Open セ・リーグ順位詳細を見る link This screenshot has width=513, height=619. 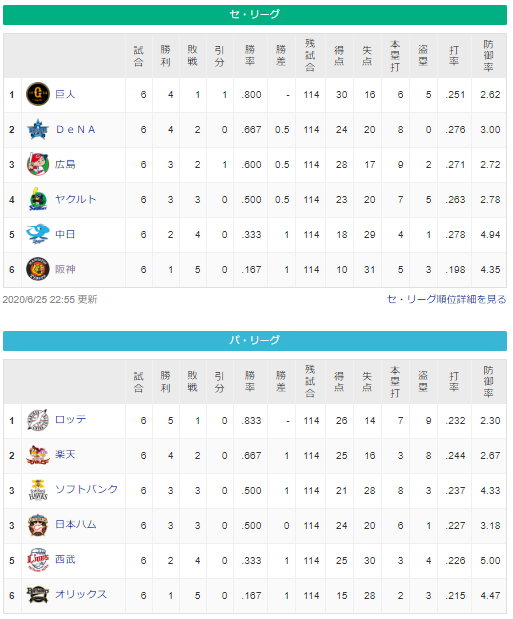tap(446, 299)
